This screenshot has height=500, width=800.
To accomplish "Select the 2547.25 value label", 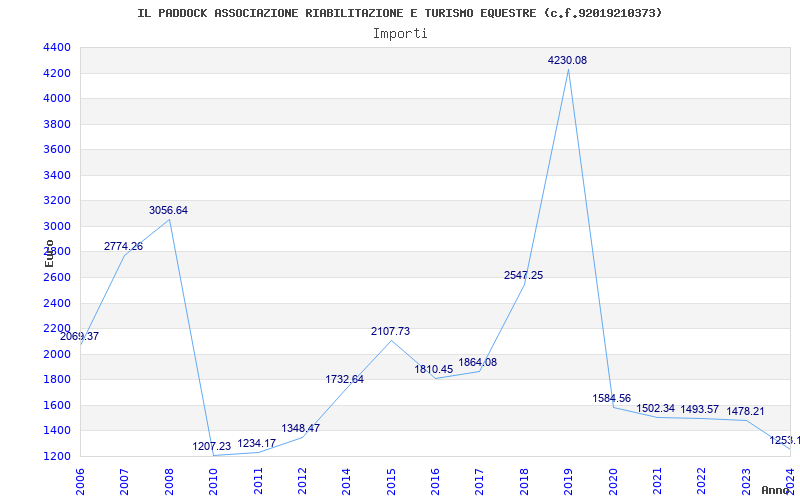I will (x=523, y=276).
